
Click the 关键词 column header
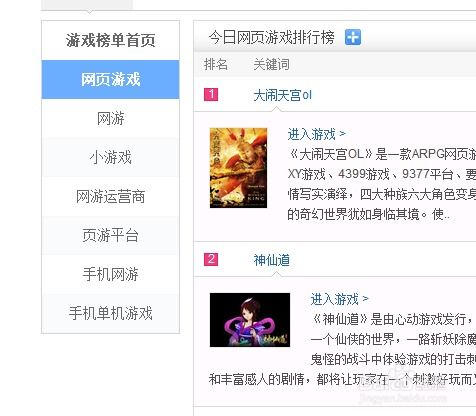pyautogui.click(x=271, y=64)
